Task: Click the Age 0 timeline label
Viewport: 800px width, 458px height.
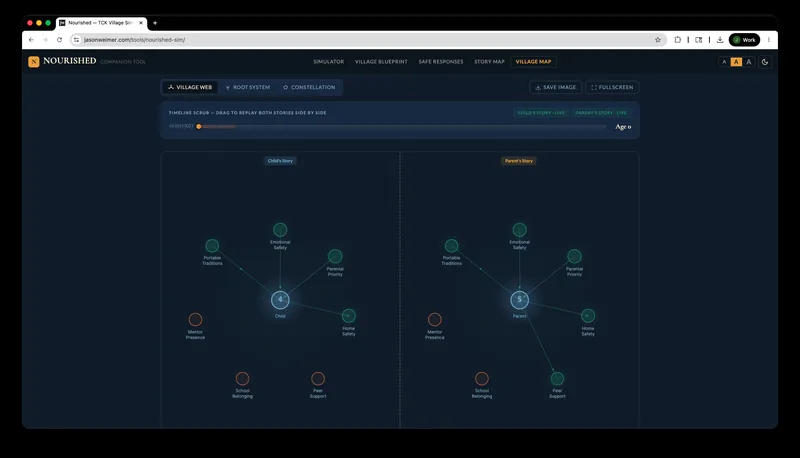Action: 623,127
